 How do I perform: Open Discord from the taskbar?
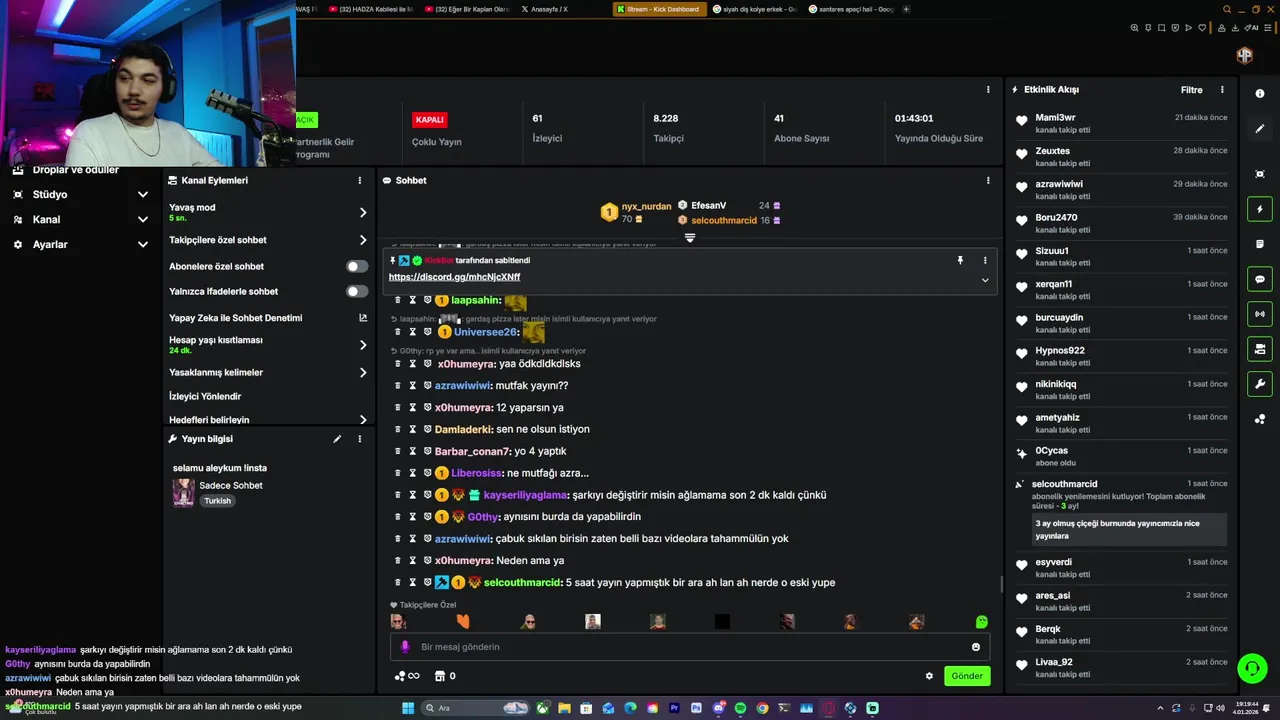(718, 708)
